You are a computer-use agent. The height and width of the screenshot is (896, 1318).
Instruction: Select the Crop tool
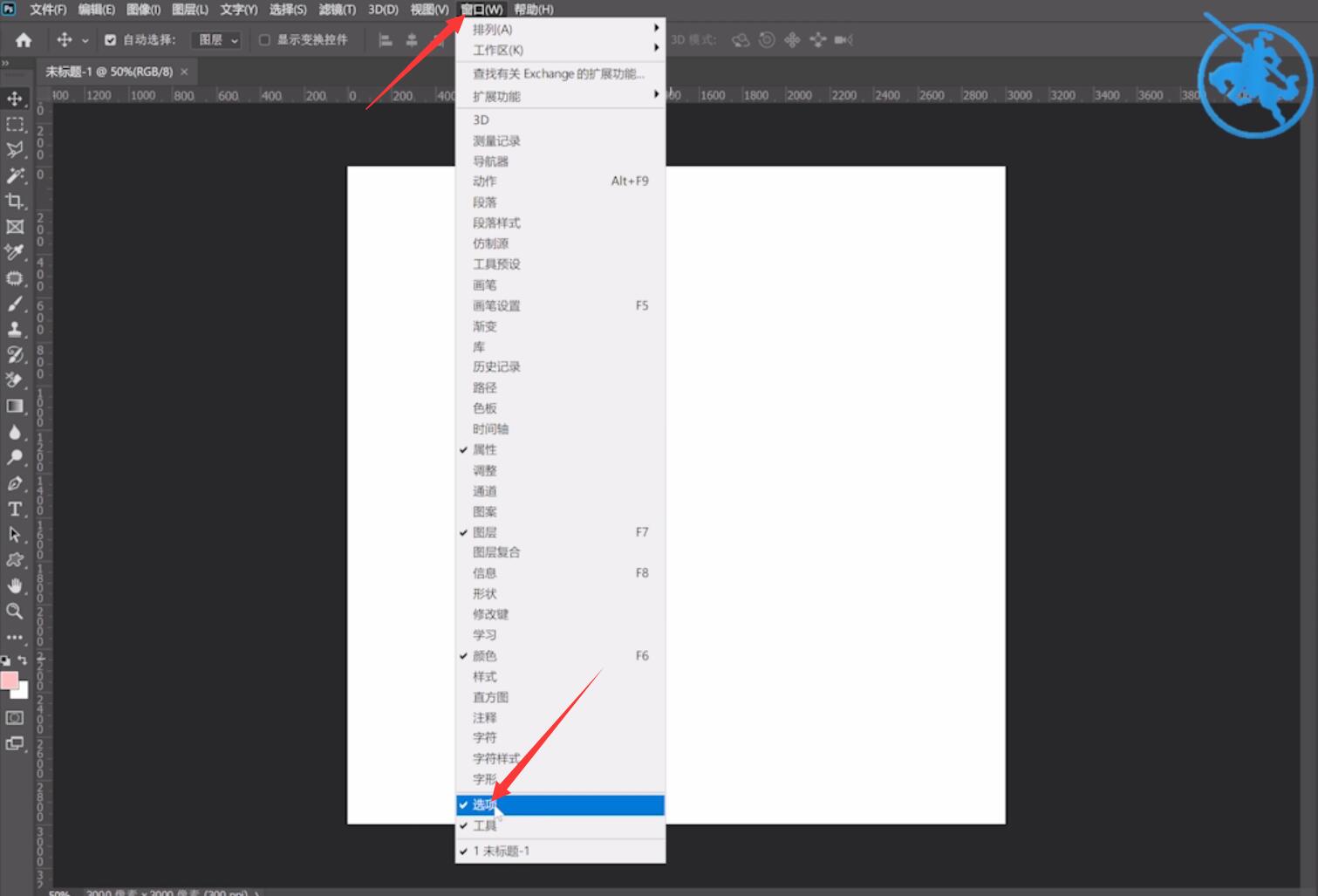(15, 201)
